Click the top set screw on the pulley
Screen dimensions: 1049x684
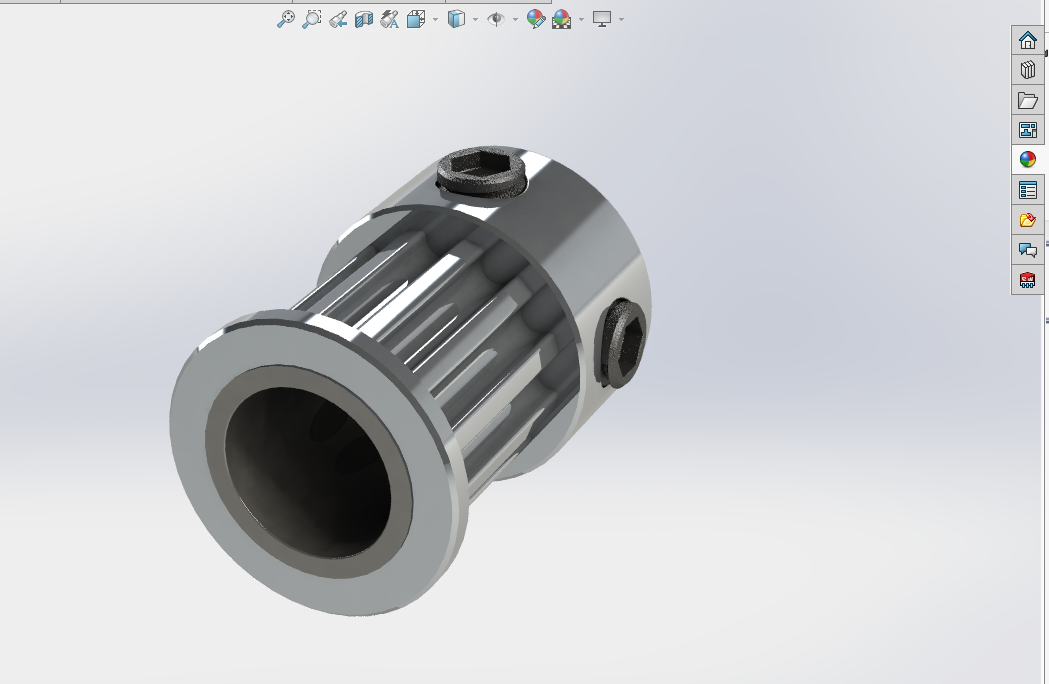point(481,171)
